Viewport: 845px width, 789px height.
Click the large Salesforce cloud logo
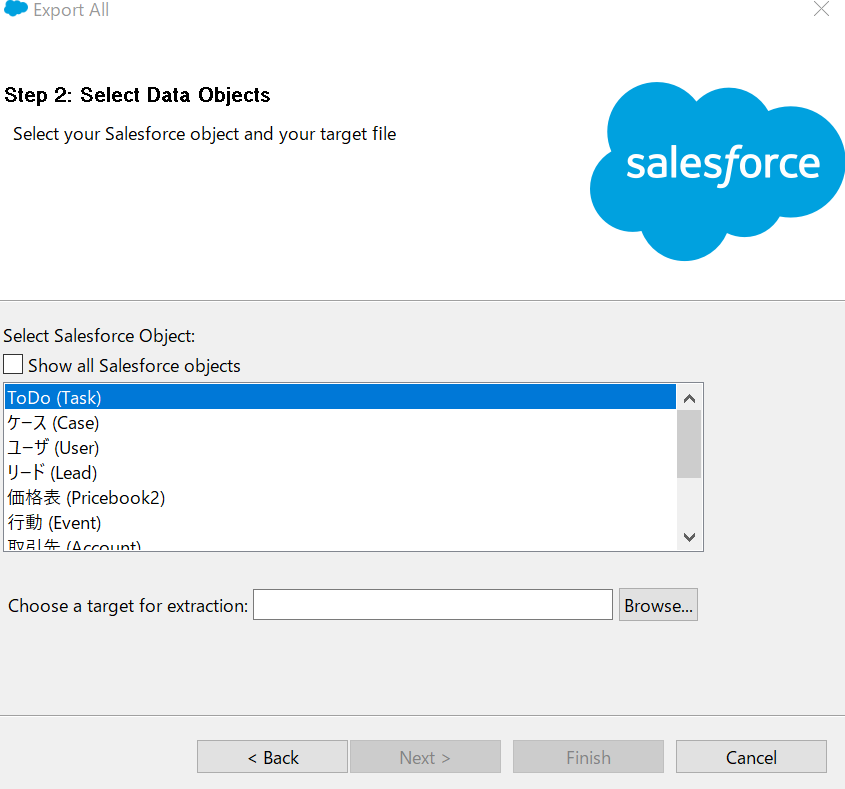click(717, 168)
